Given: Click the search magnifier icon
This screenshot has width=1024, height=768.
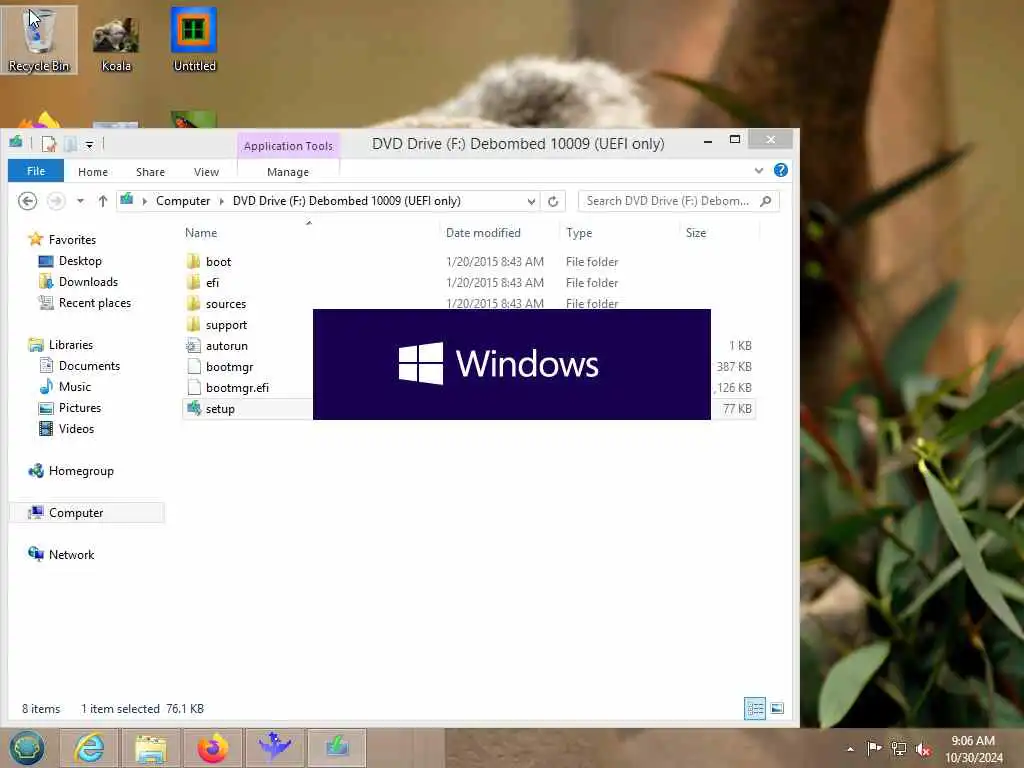Looking at the screenshot, I should tap(766, 201).
